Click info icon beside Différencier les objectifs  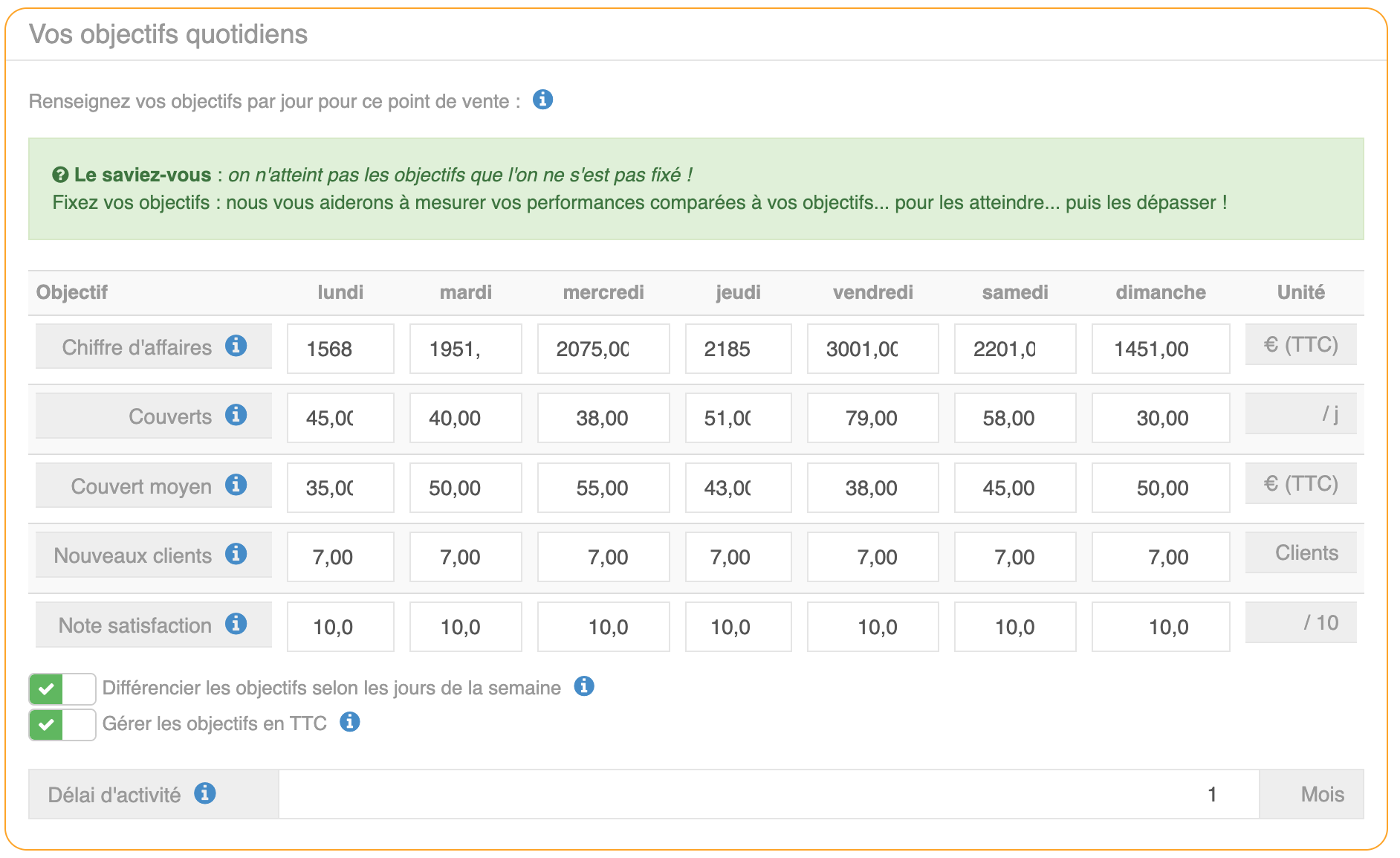coord(584,686)
